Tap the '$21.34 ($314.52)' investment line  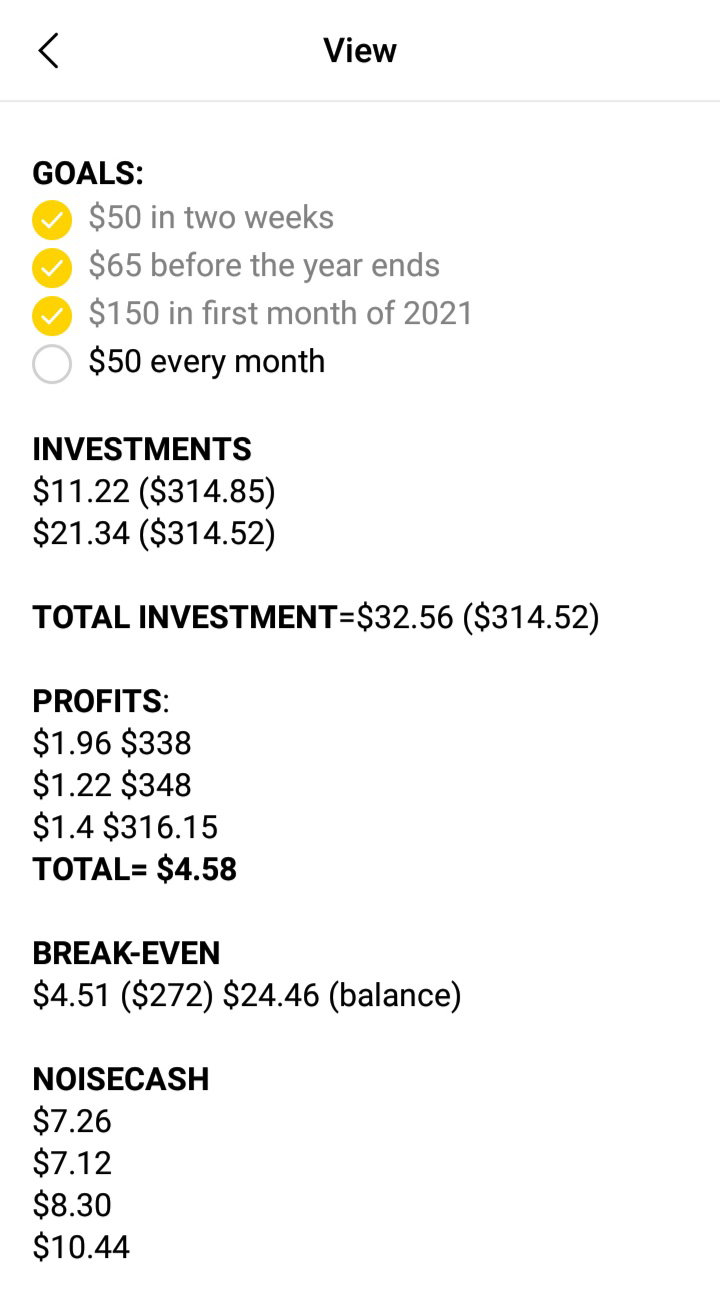coord(154,533)
